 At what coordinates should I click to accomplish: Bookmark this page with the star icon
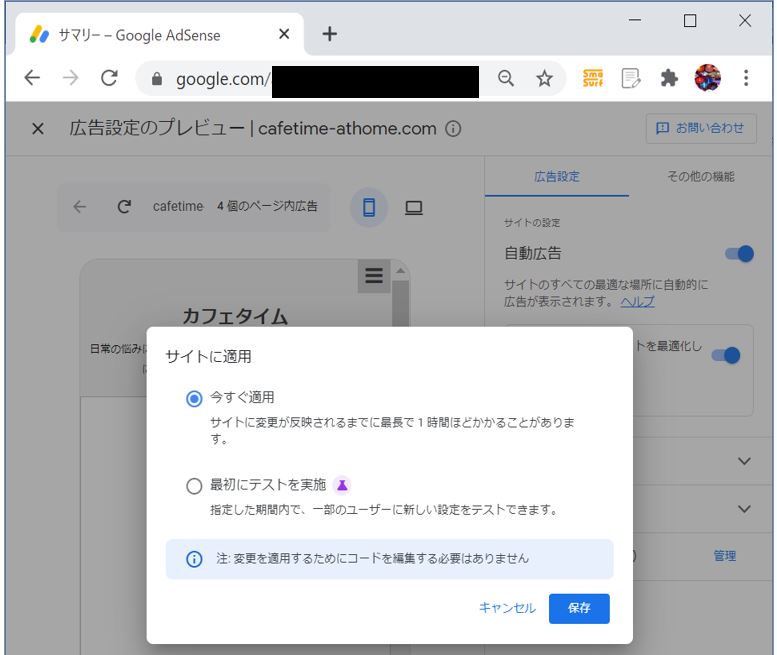coord(544,79)
